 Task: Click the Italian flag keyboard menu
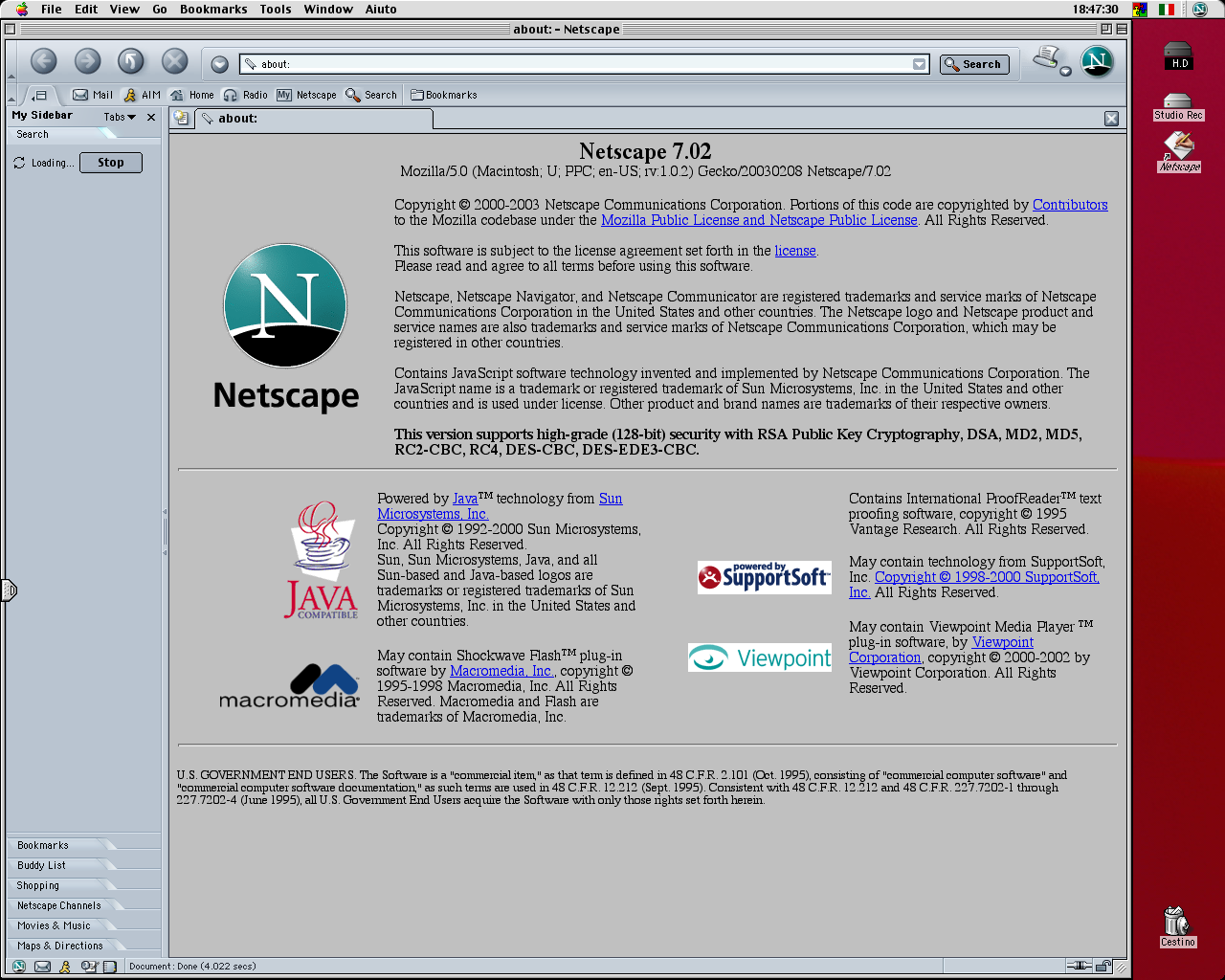tap(1167, 9)
